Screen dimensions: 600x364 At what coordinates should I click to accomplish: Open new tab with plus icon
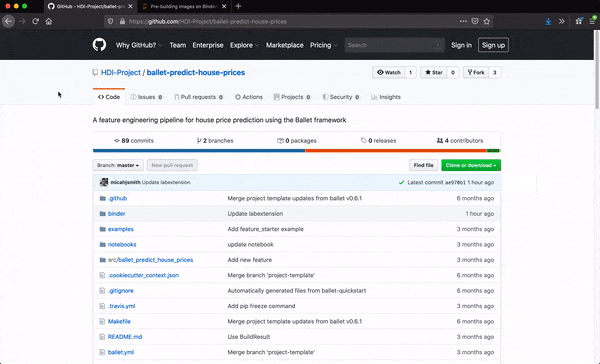(238, 6)
